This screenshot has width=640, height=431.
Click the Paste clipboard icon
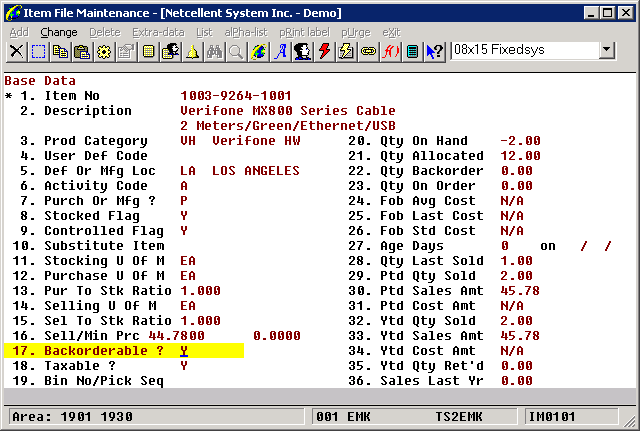[82, 51]
